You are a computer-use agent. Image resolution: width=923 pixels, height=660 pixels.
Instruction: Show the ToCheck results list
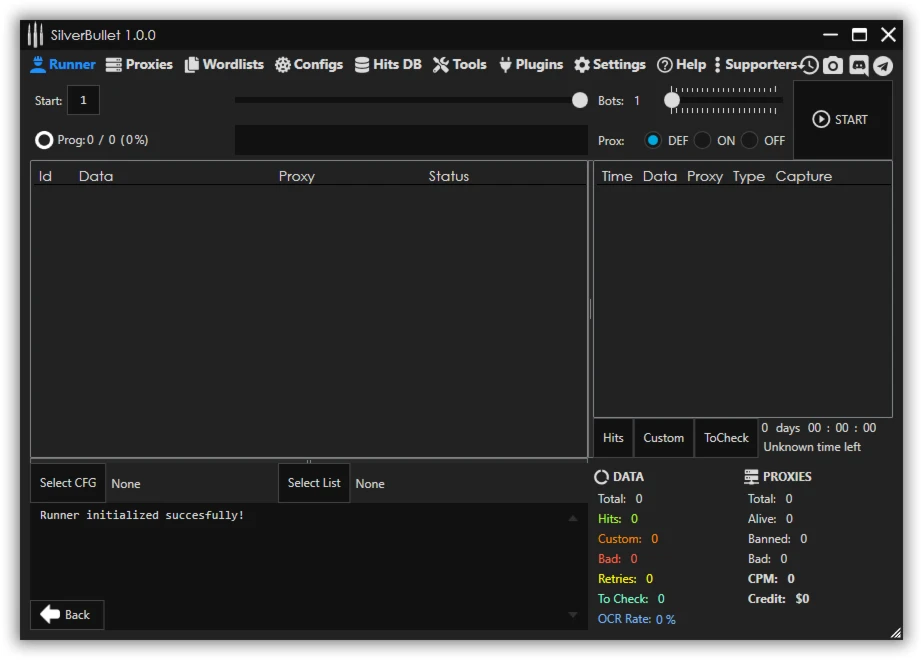[726, 438]
